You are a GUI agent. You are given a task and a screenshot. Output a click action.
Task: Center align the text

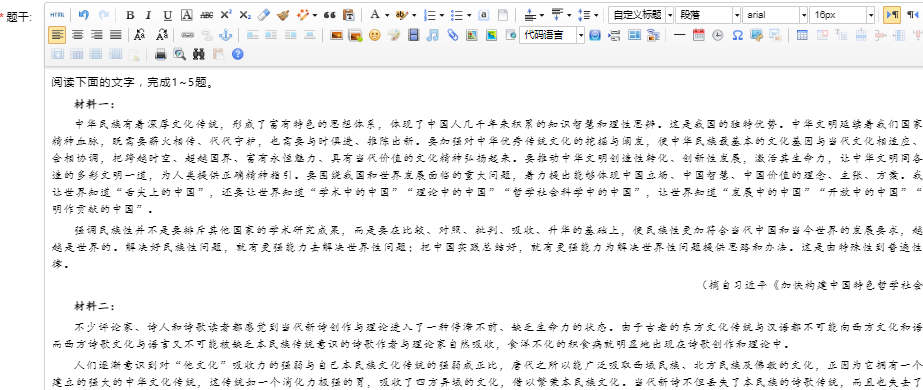77,35
